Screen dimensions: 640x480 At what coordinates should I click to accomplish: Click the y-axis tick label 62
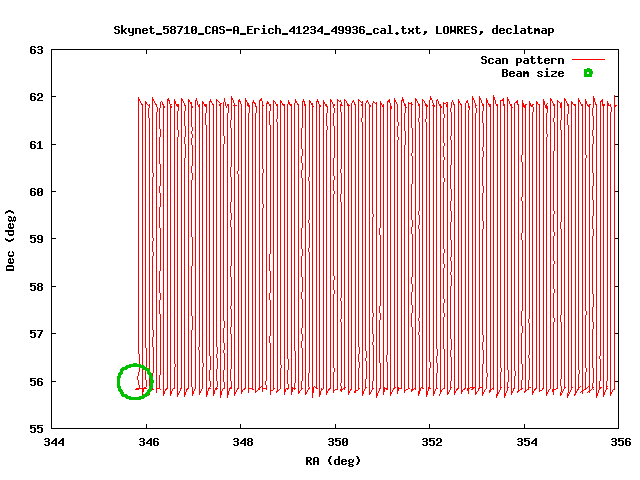coord(36,97)
